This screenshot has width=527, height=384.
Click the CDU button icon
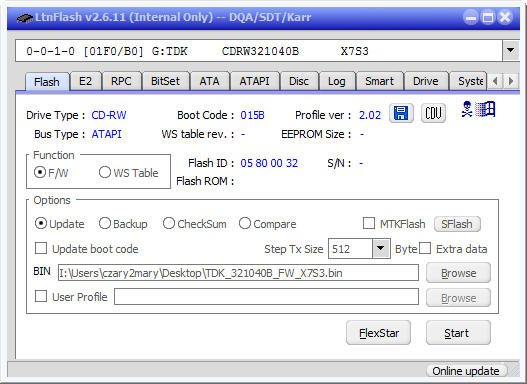(433, 113)
